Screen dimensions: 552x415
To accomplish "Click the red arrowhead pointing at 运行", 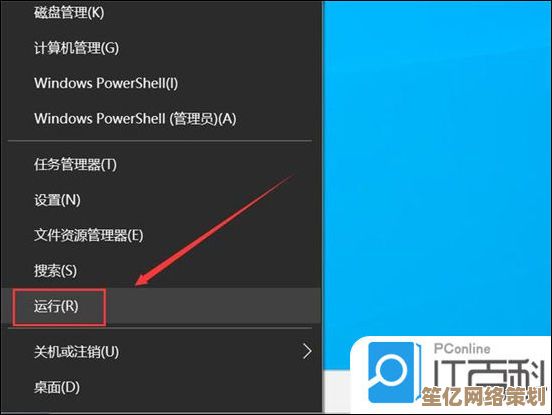I will tap(144, 279).
